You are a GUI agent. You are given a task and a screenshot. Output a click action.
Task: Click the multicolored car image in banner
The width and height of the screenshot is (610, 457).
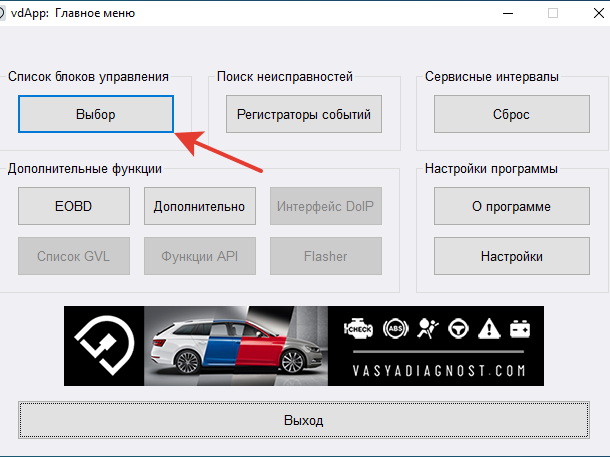click(x=236, y=346)
